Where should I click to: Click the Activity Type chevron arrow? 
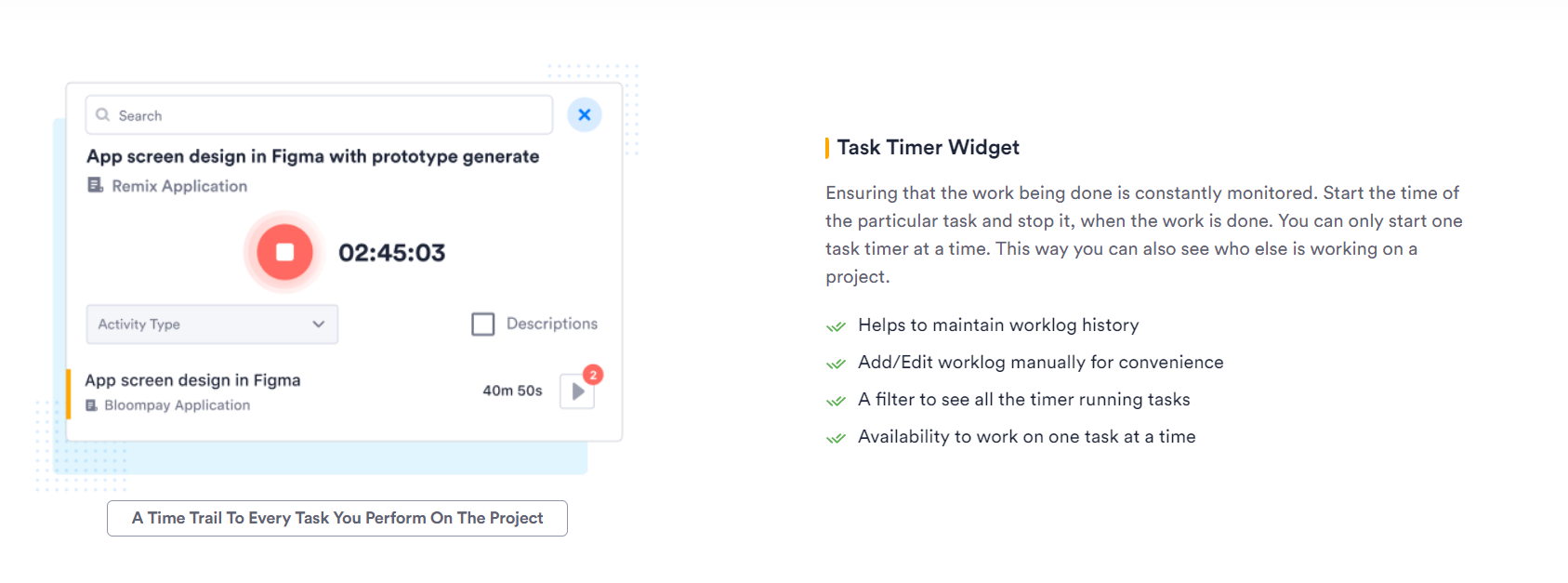pos(319,325)
